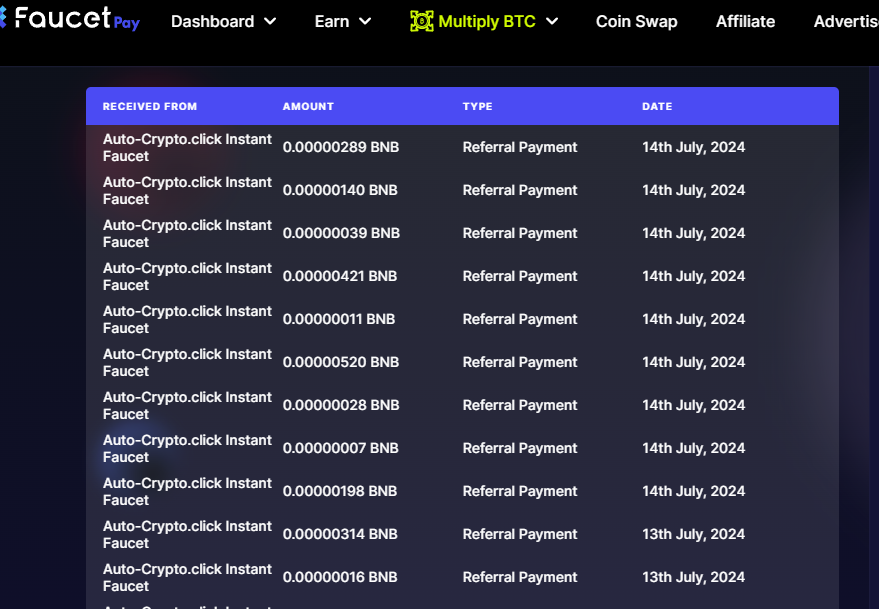Go to Coin Swap page

tap(636, 21)
